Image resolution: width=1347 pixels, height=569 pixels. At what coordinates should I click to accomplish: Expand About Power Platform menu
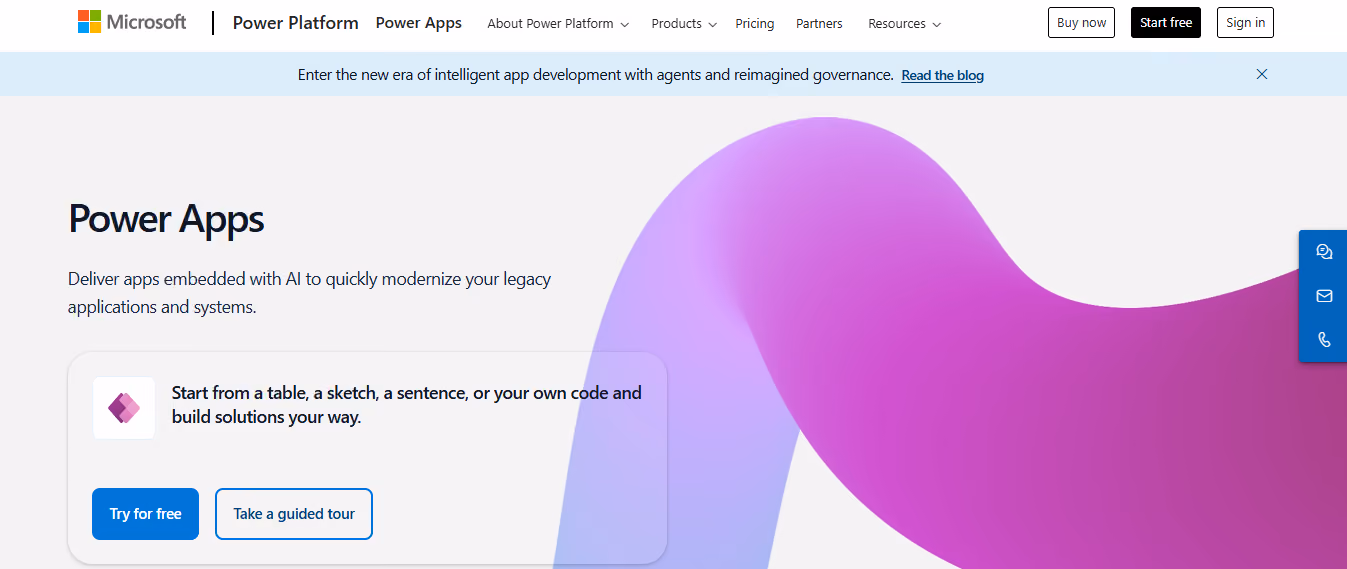click(558, 23)
